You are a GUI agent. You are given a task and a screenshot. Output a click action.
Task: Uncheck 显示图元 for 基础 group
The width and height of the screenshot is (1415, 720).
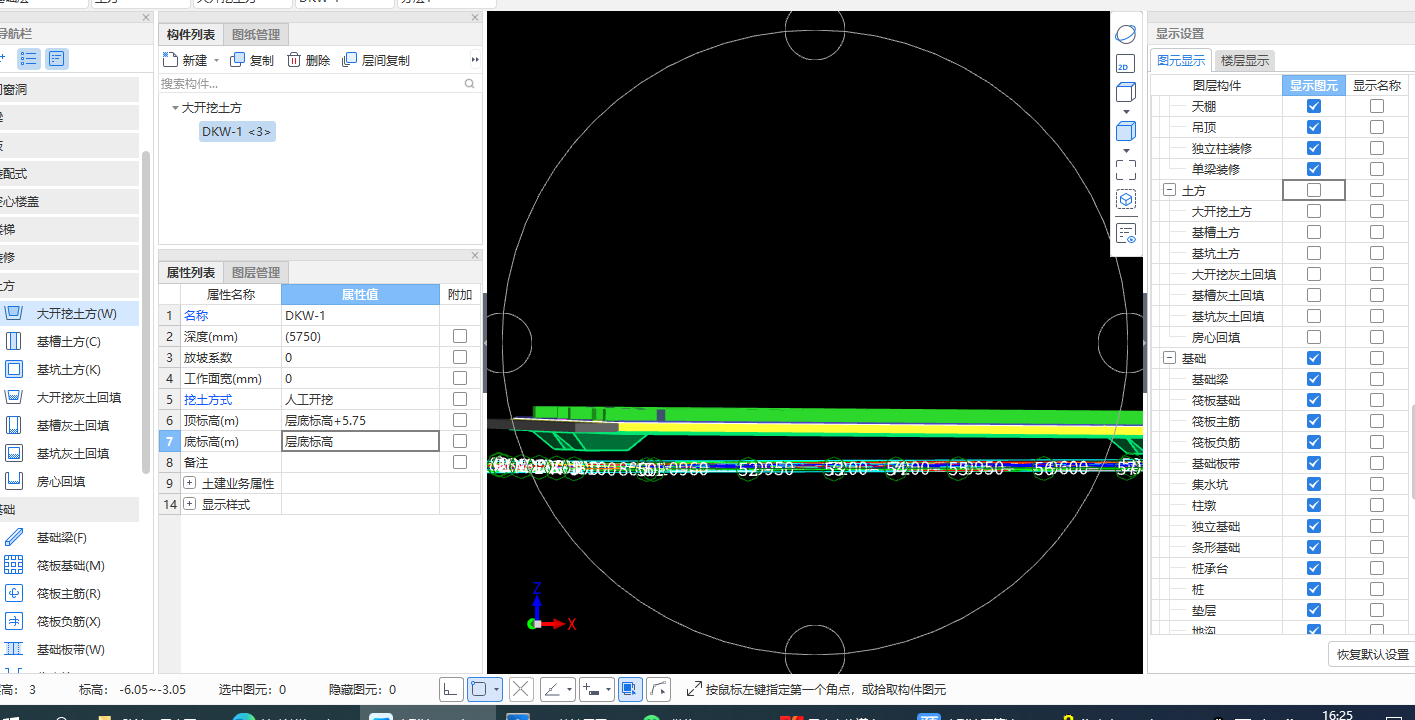[1314, 358]
